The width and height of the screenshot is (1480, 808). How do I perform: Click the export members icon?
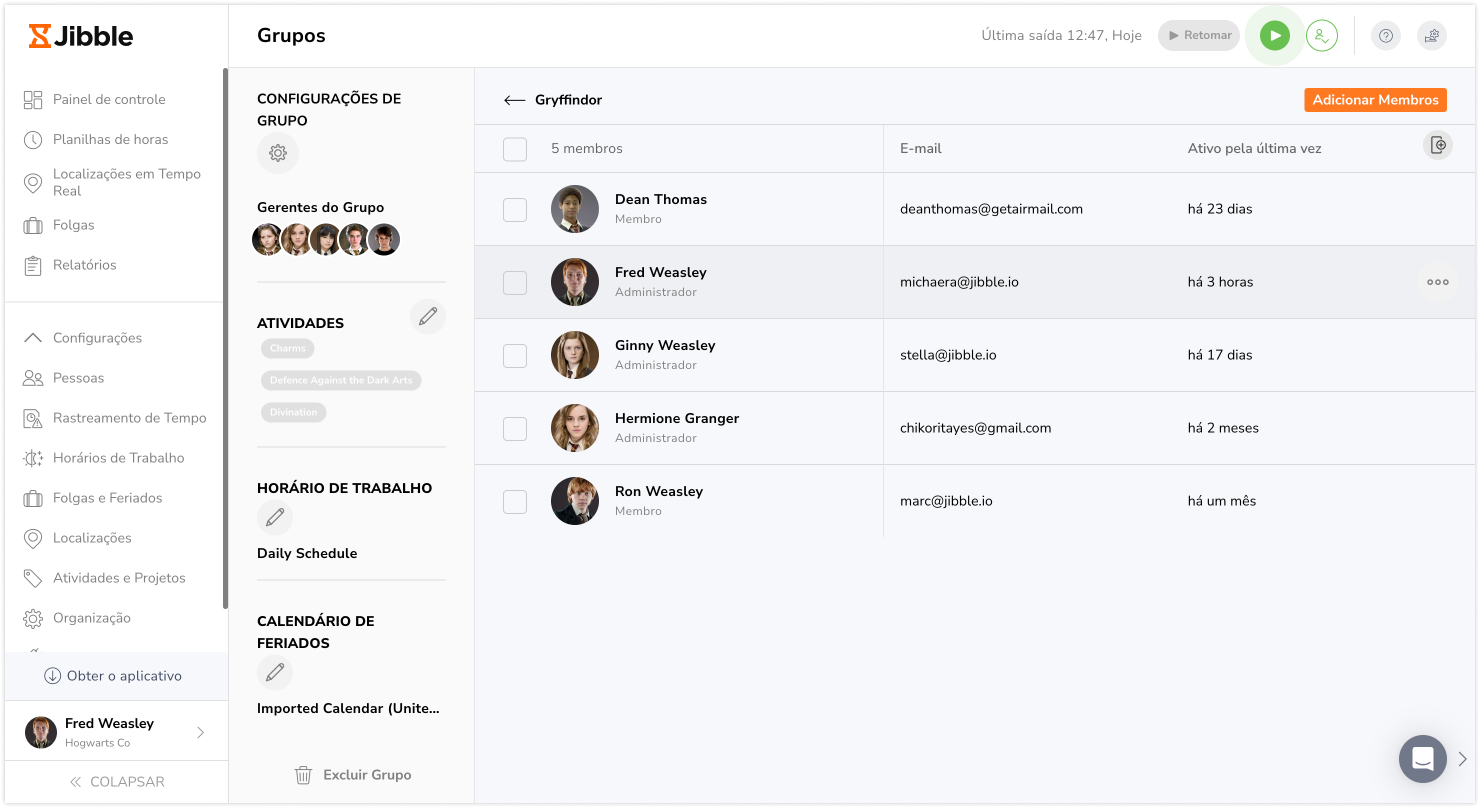(1438, 145)
